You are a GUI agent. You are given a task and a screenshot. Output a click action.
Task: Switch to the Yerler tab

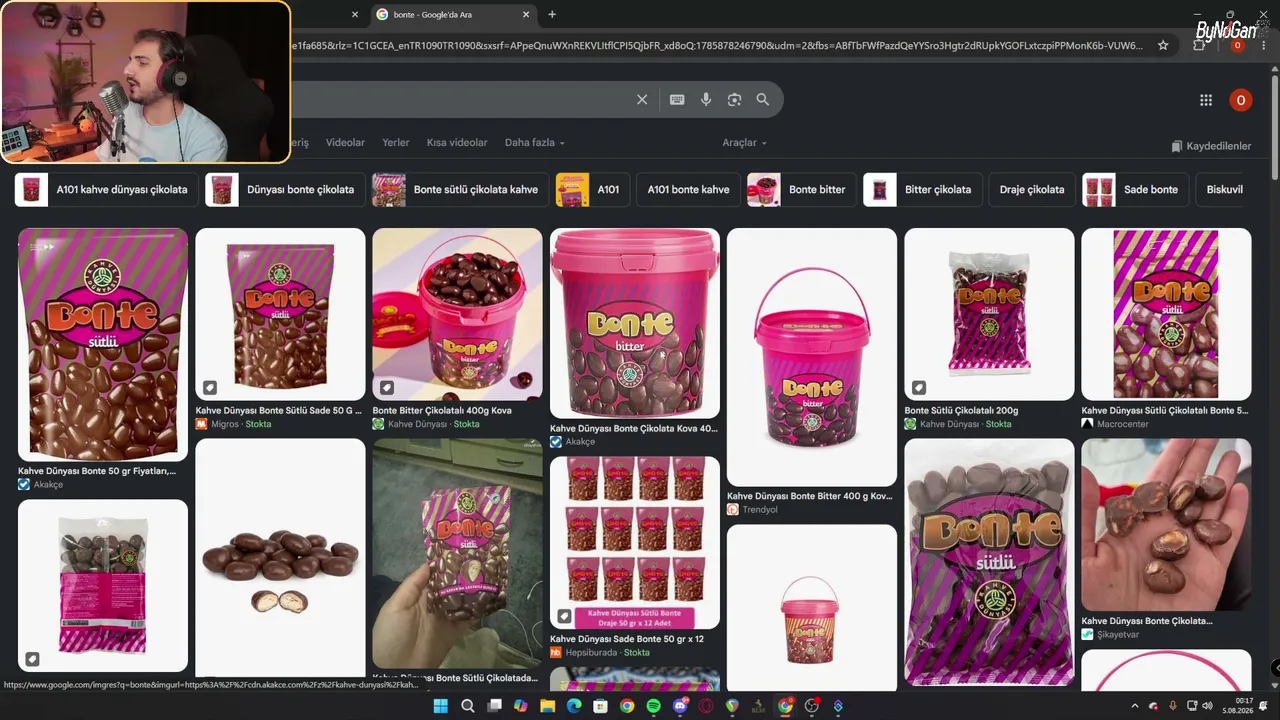(396, 143)
